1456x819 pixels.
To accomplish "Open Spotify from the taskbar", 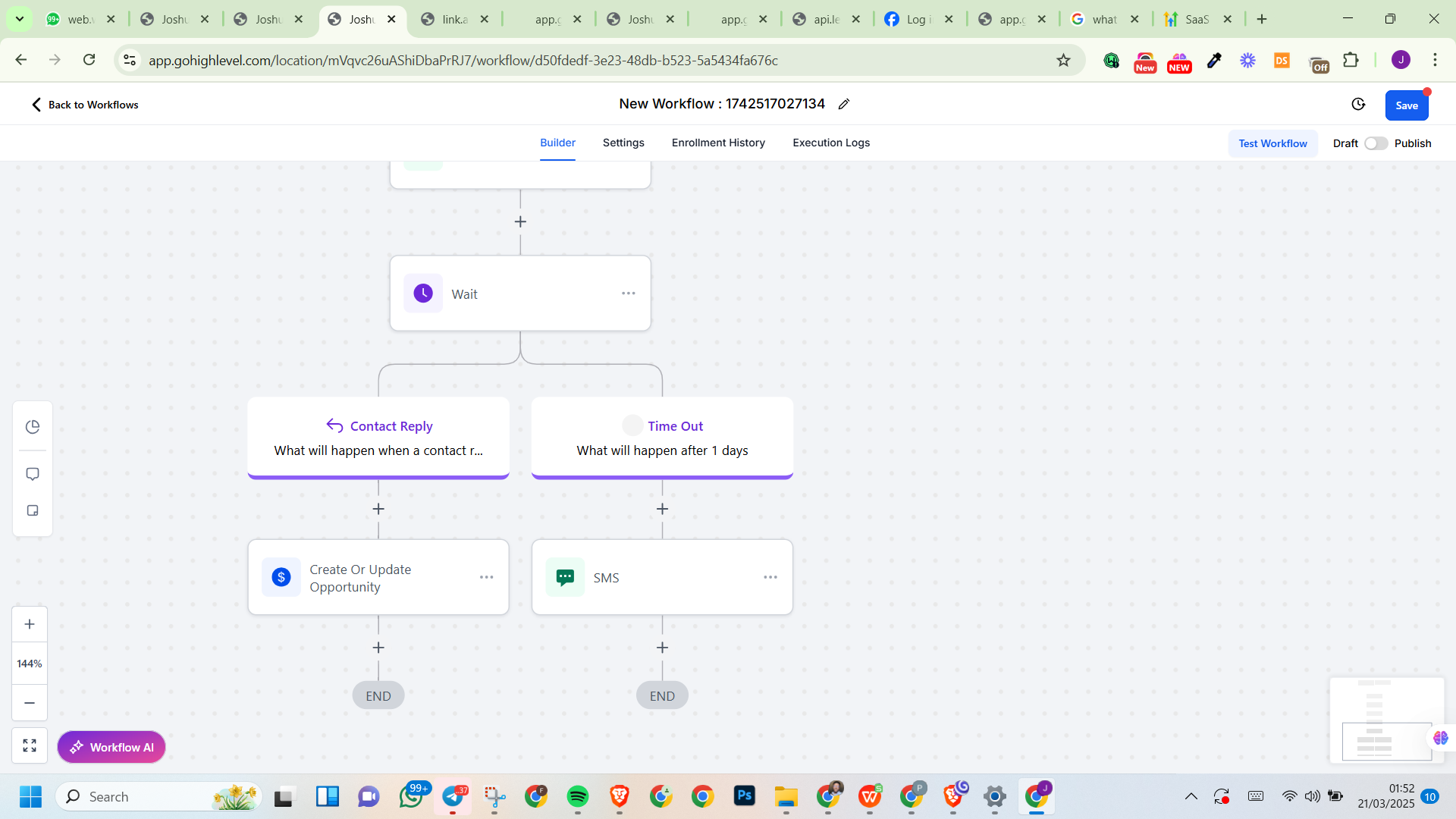I will [578, 797].
